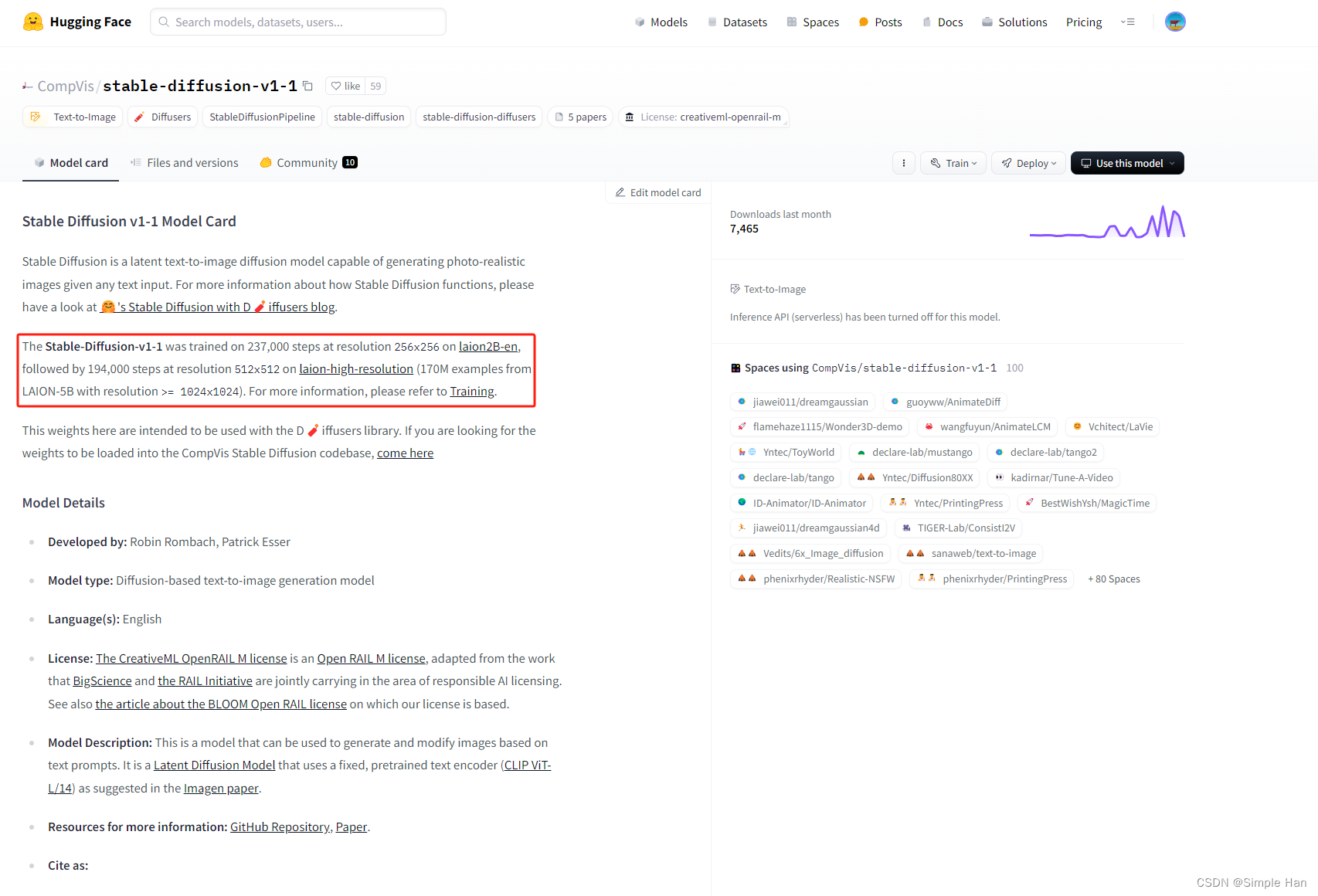Open the user avatar menu
1318x896 pixels.
1175,22
